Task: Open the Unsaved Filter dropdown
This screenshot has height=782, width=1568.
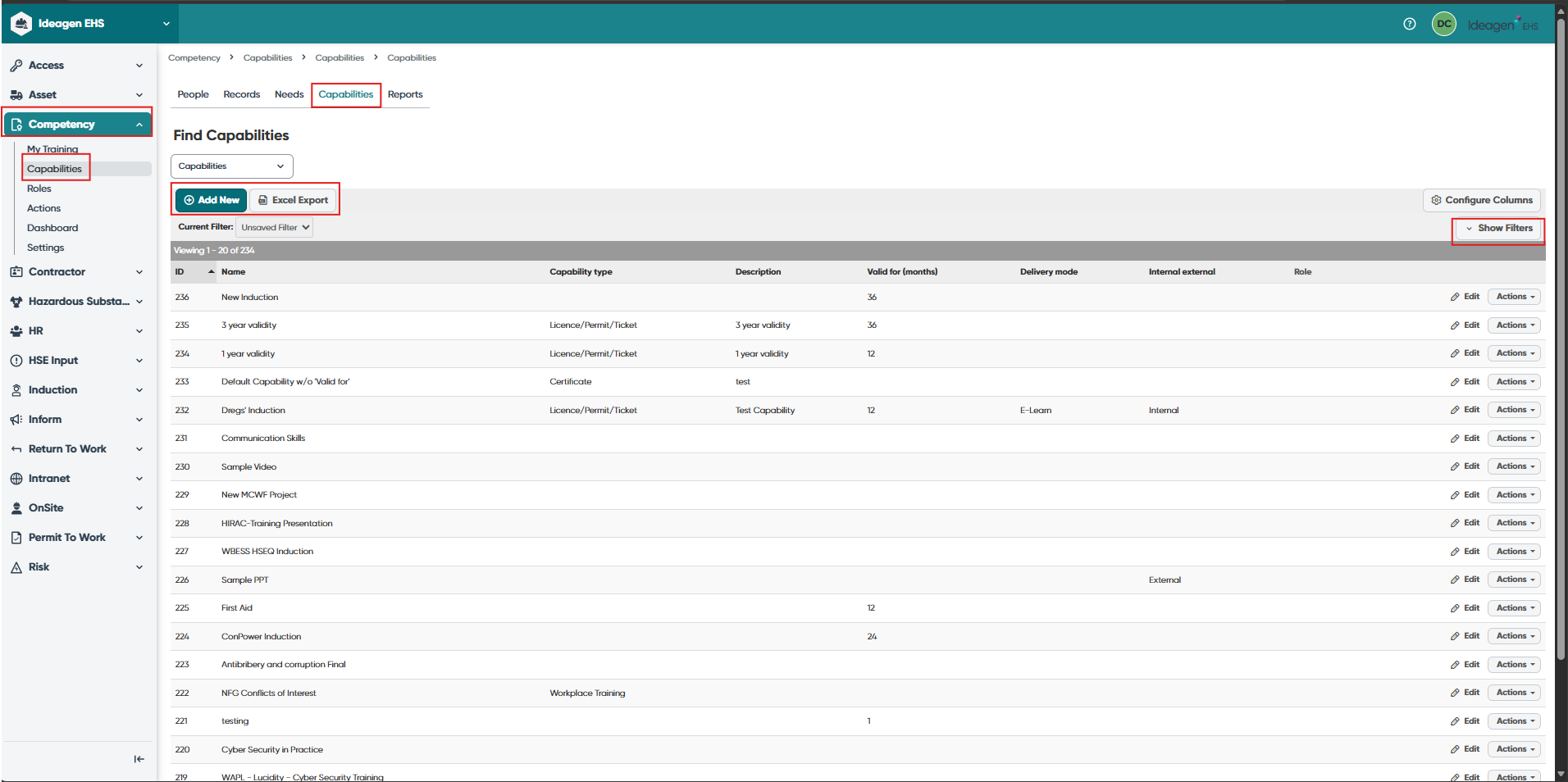Action: pos(275,228)
